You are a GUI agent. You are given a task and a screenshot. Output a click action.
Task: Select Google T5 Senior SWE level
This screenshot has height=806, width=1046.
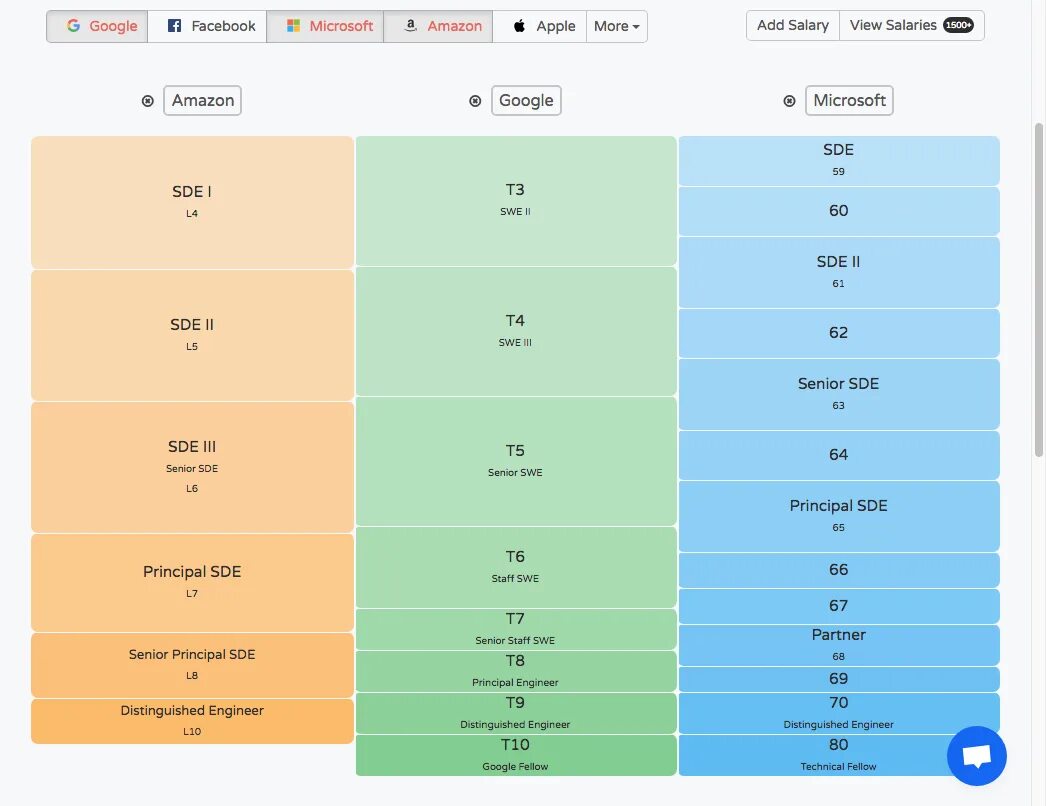(516, 461)
